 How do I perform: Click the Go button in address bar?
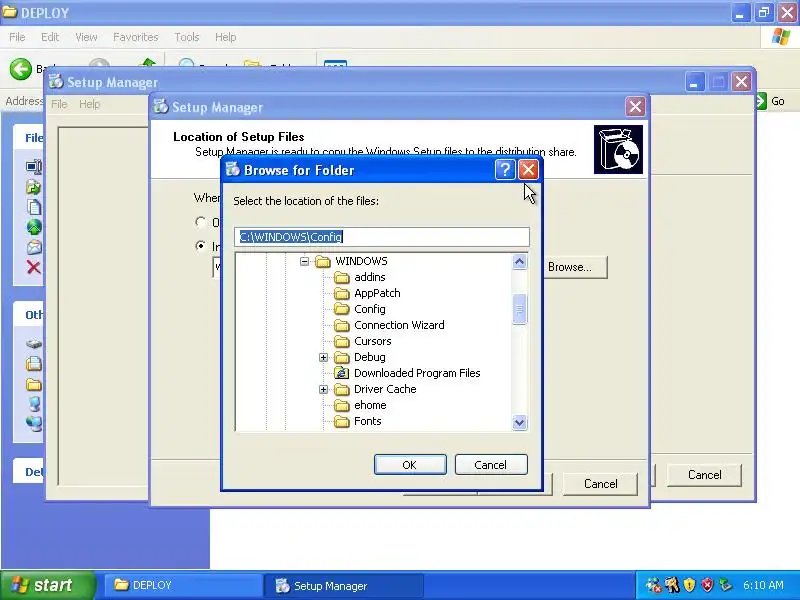[x=770, y=101]
